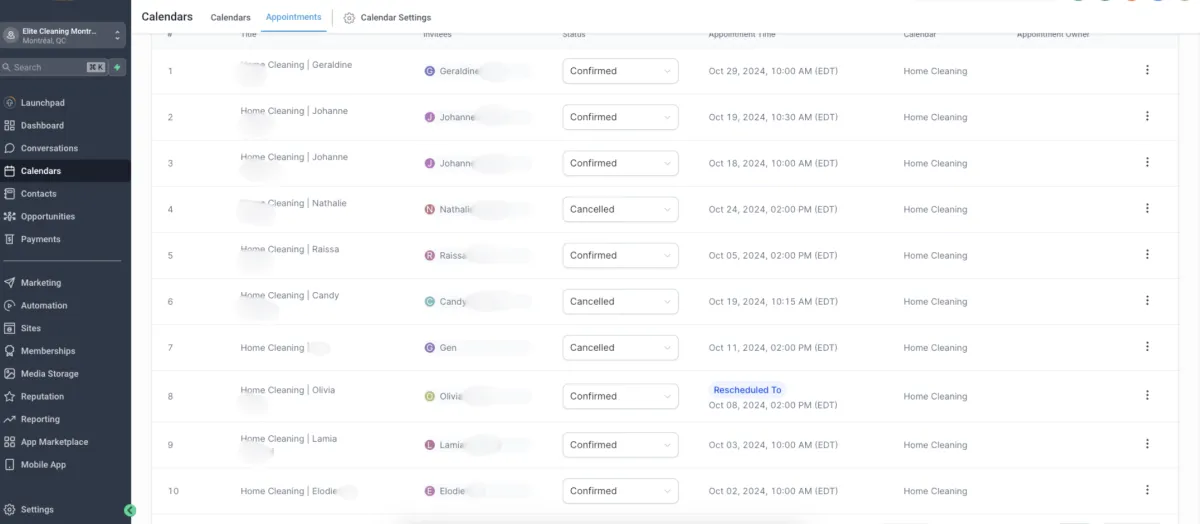This screenshot has width=1200, height=524.
Task: Open the Calendar Settings tab
Action: point(387,18)
